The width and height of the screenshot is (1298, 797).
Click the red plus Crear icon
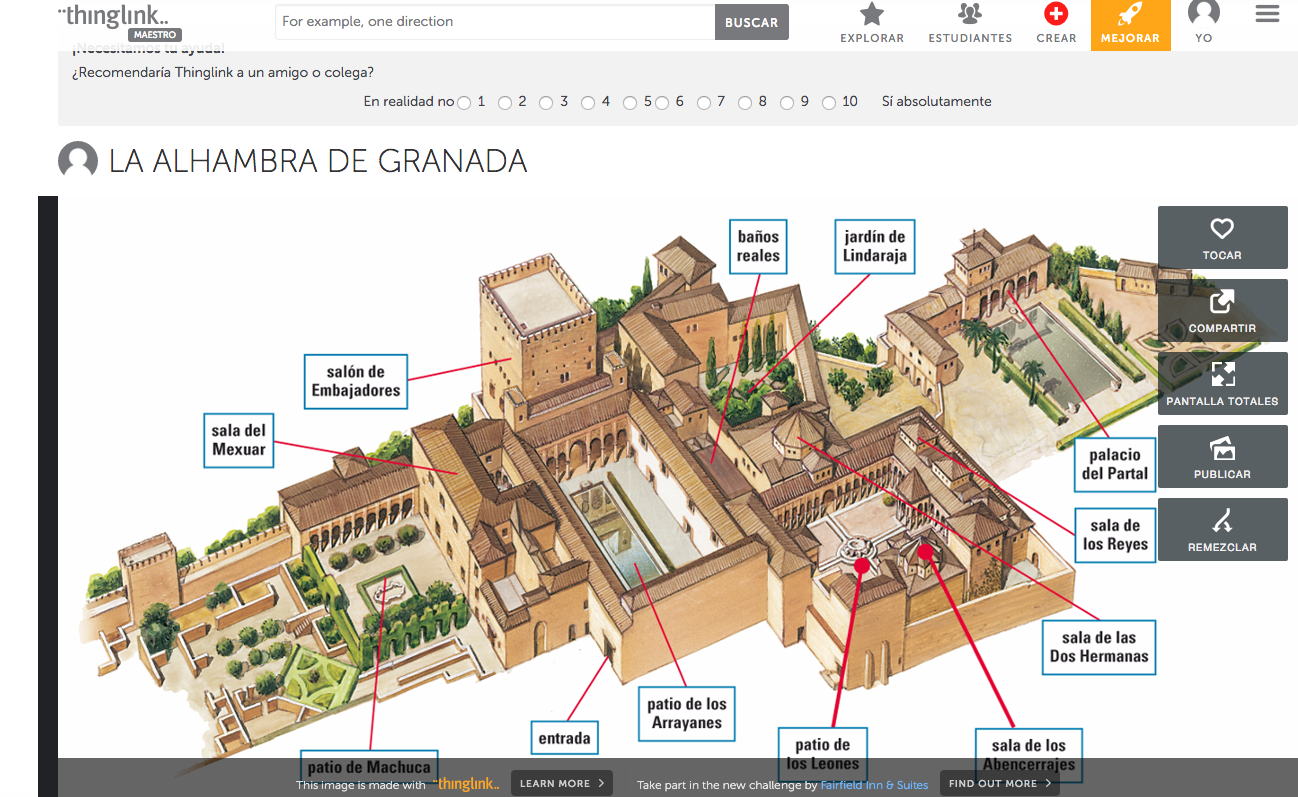pos(1056,14)
